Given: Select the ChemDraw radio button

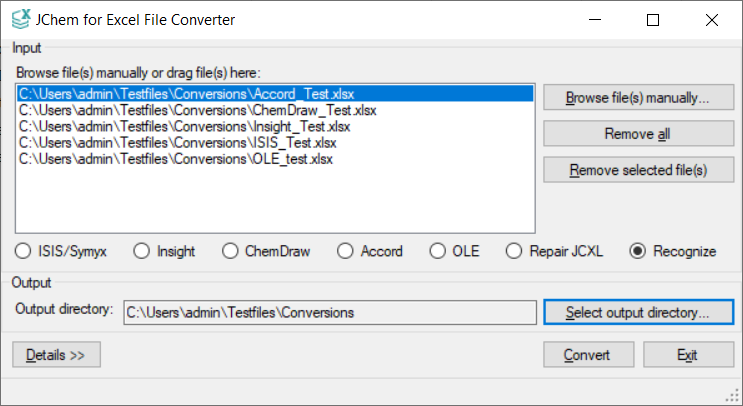Looking at the screenshot, I should pyautogui.click(x=230, y=251).
